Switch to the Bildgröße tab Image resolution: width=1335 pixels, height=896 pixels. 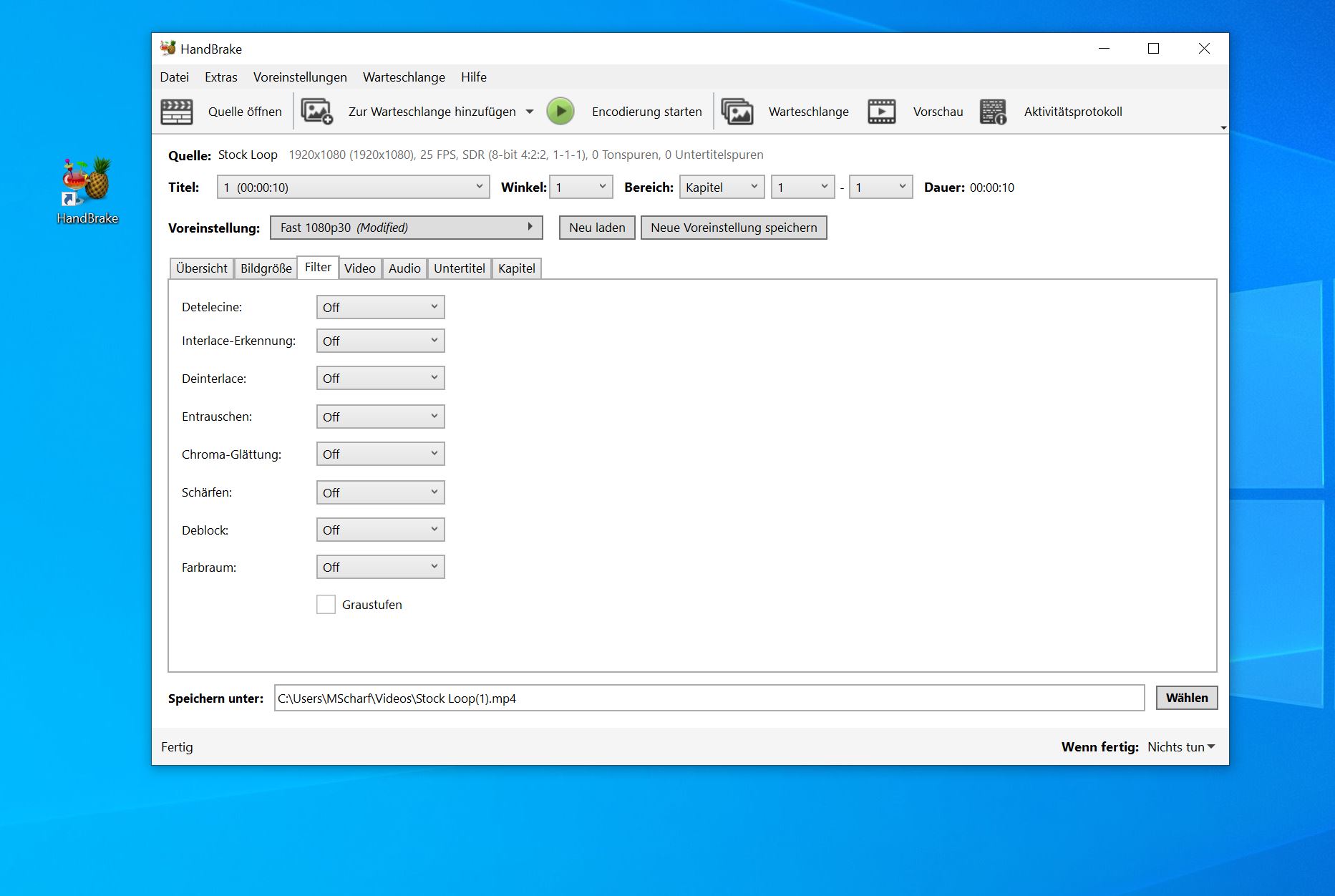point(266,268)
